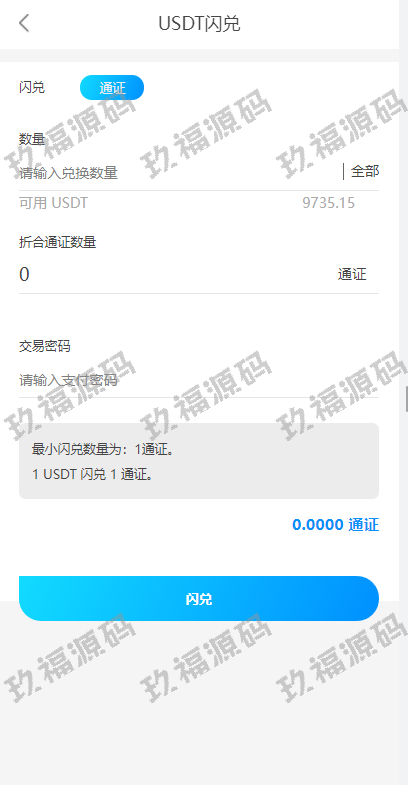Click the 通证 unit label beside converted amount

352,274
